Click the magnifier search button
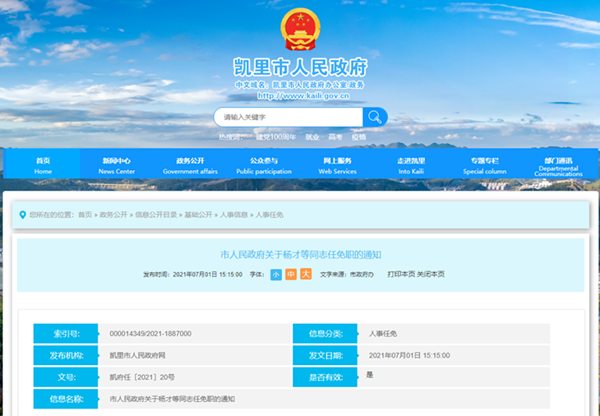 click(x=374, y=117)
